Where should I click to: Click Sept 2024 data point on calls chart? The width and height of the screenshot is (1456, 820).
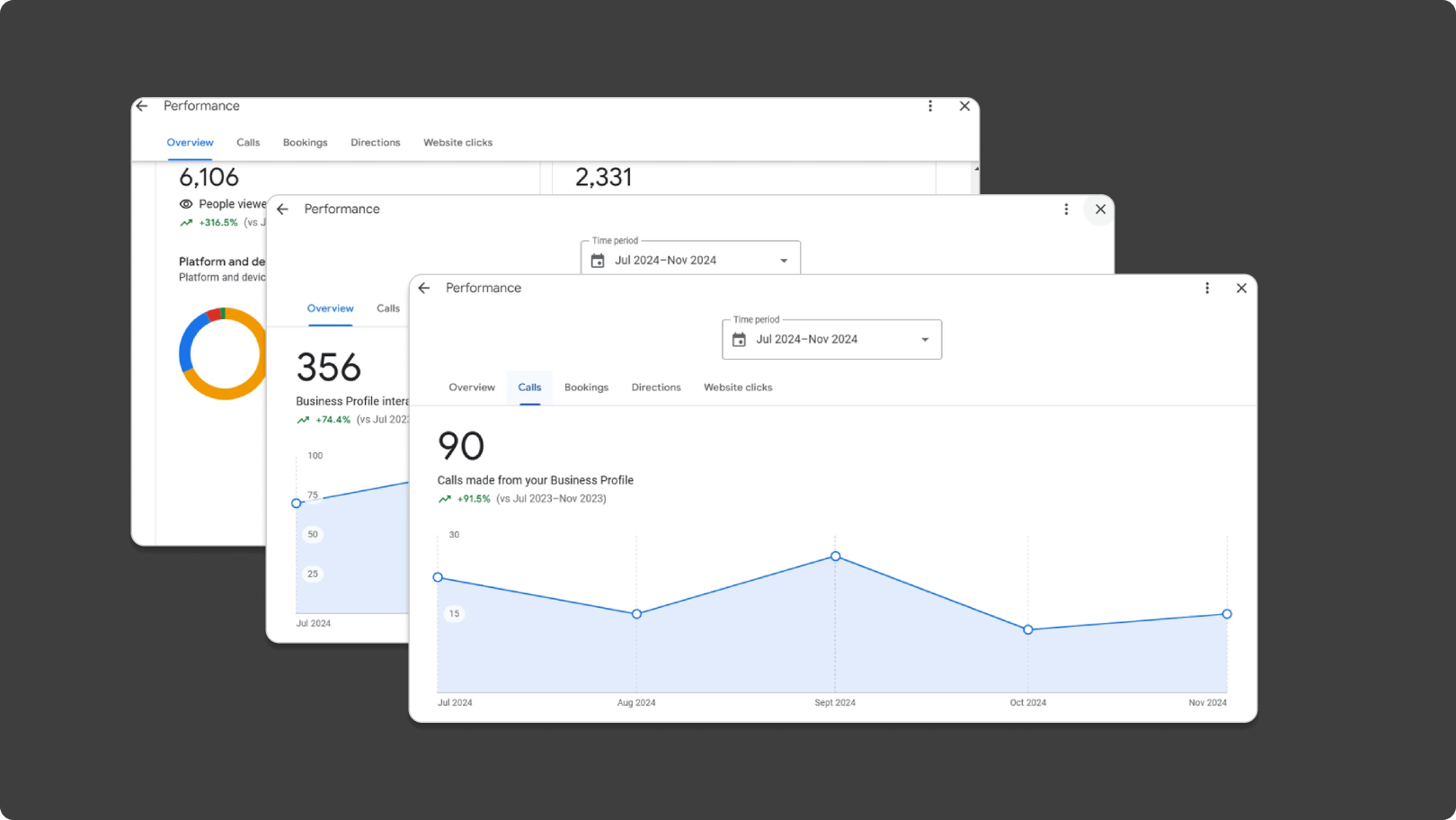coord(836,557)
